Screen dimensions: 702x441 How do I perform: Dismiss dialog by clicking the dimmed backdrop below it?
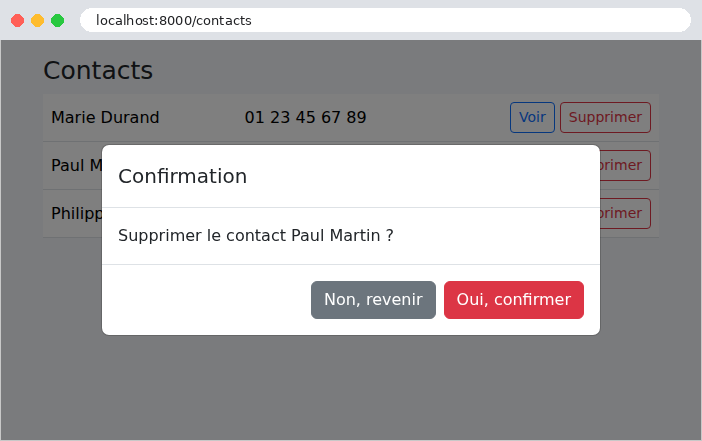coord(351,387)
